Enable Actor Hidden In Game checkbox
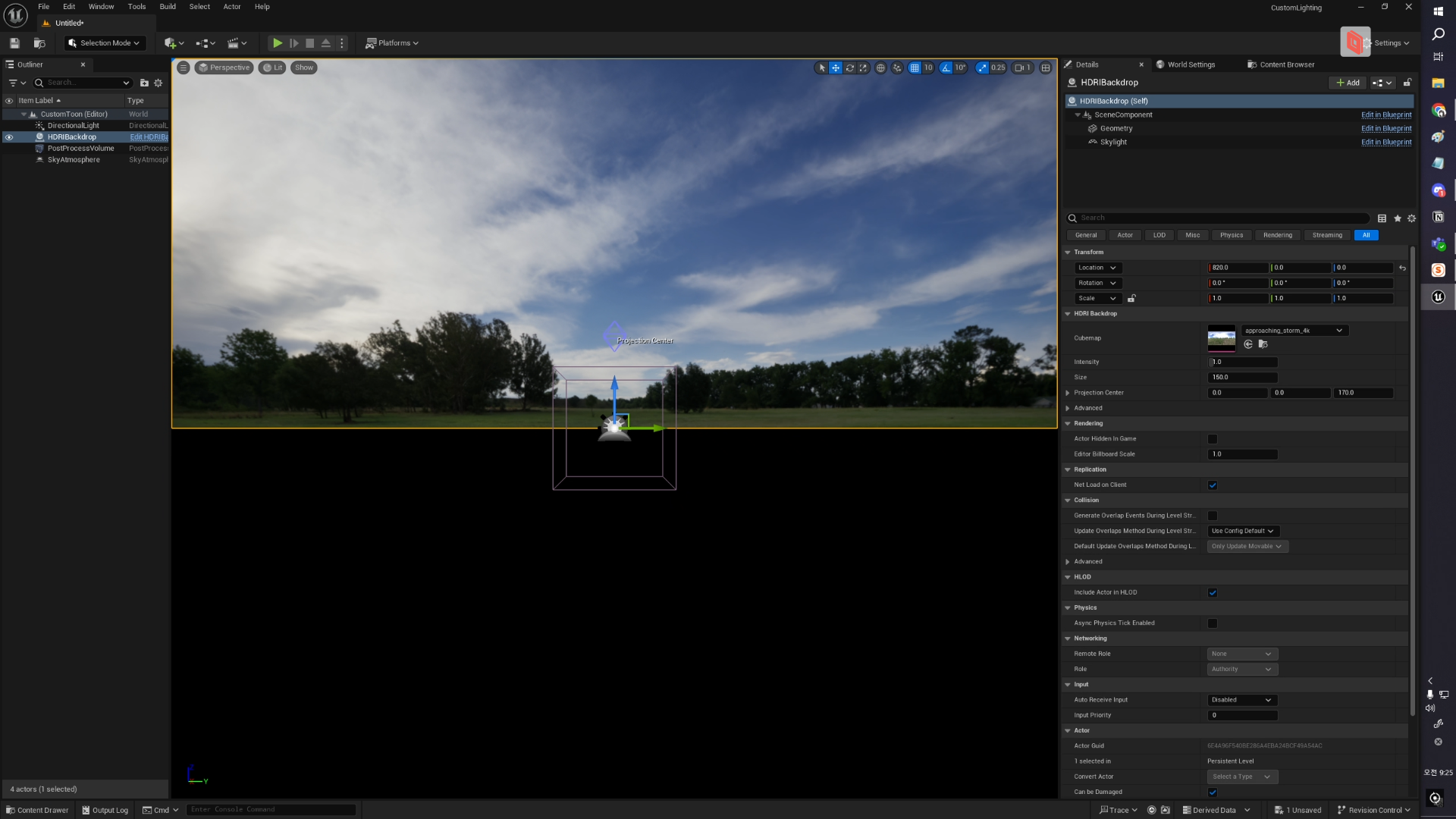 point(1213,439)
